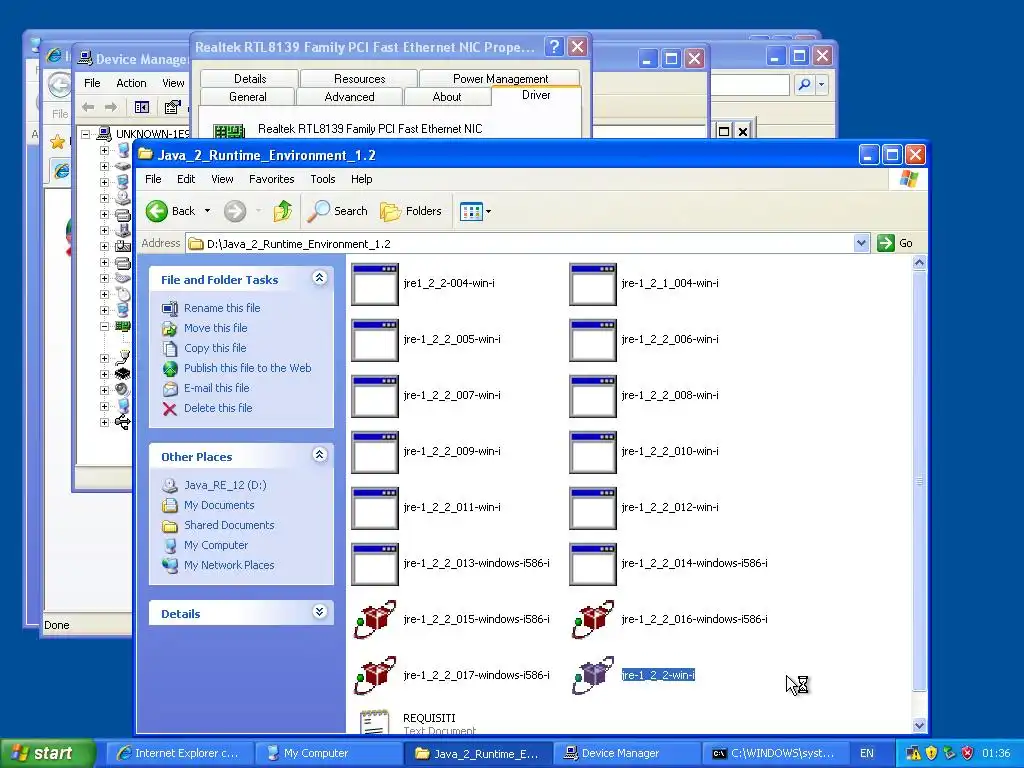Image resolution: width=1024 pixels, height=768 pixels.
Task: Open Java_RE_12 (D:) from Other Places
Action: pos(225,485)
